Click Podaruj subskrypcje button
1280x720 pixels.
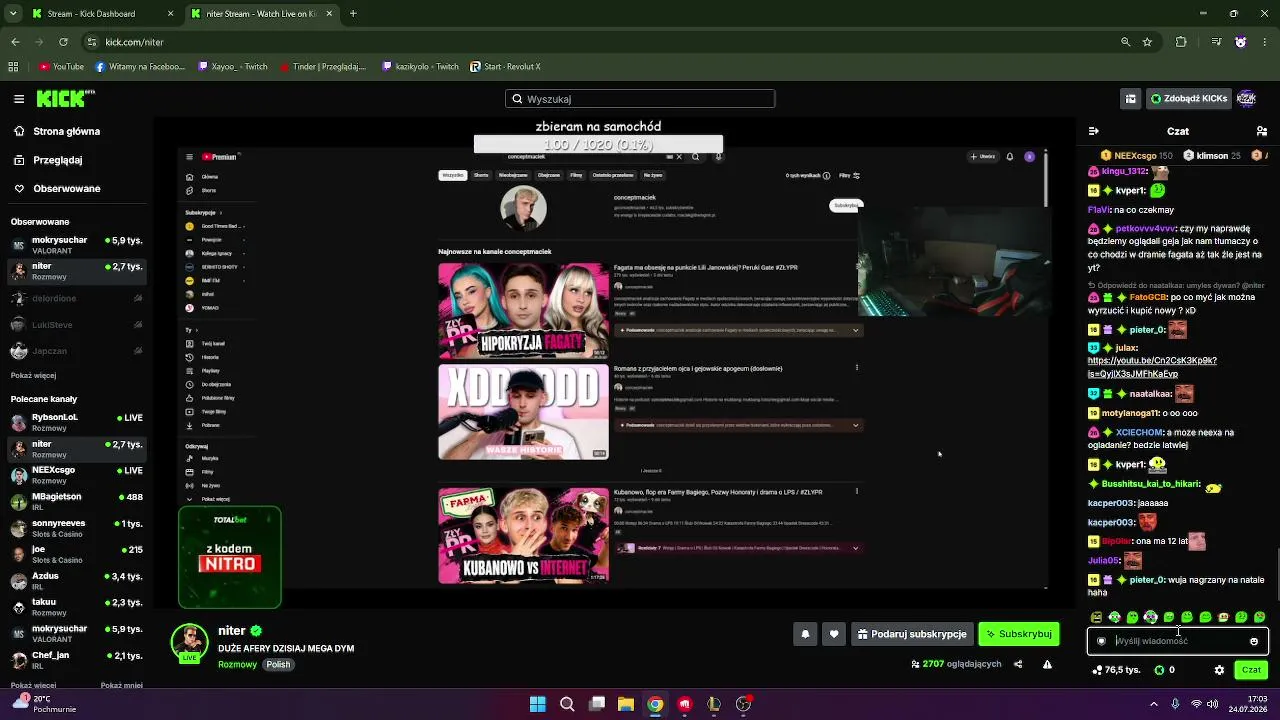[x=911, y=634]
